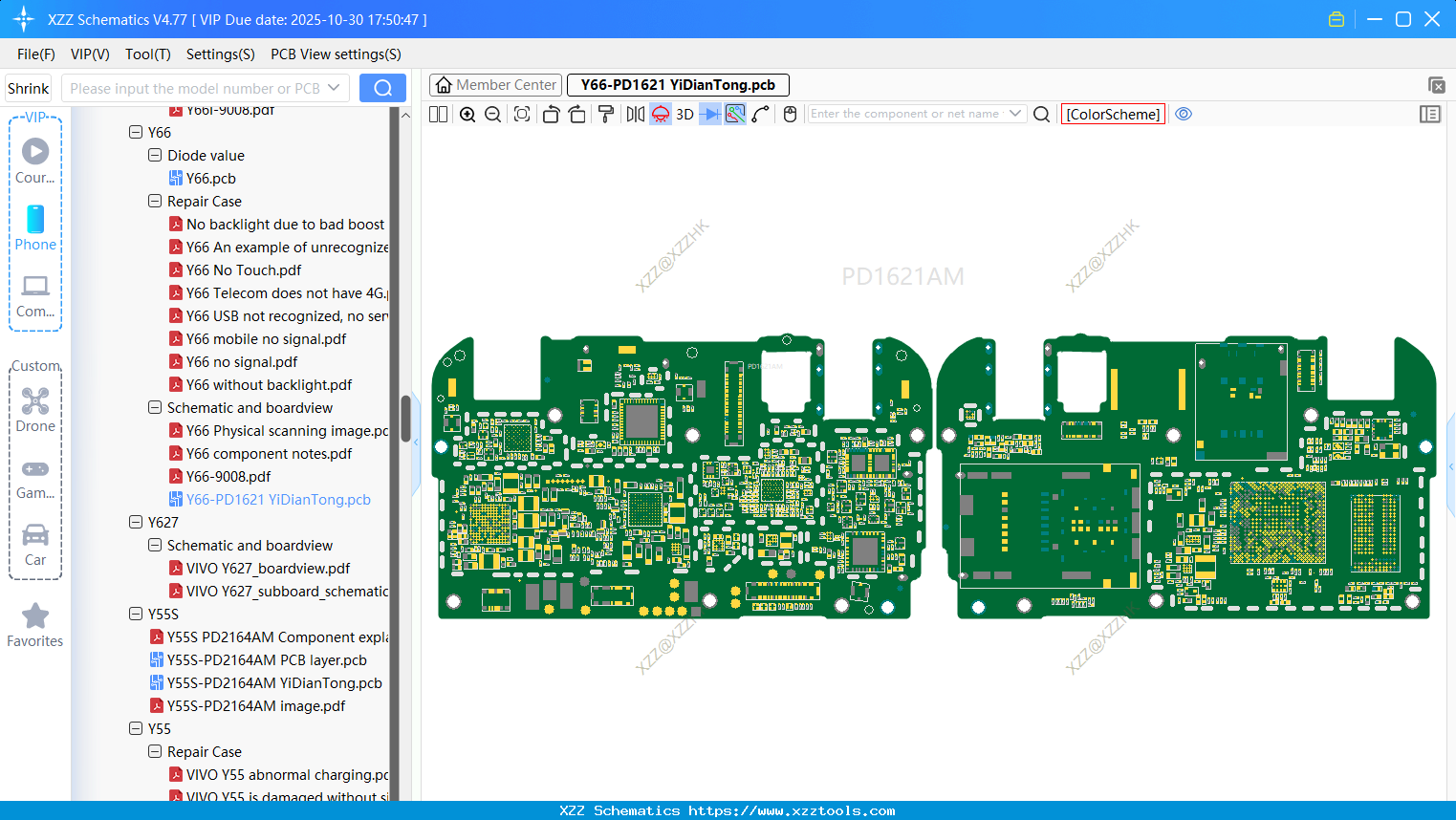
Task: Toggle the diode direction indicator
Action: (x=708, y=114)
